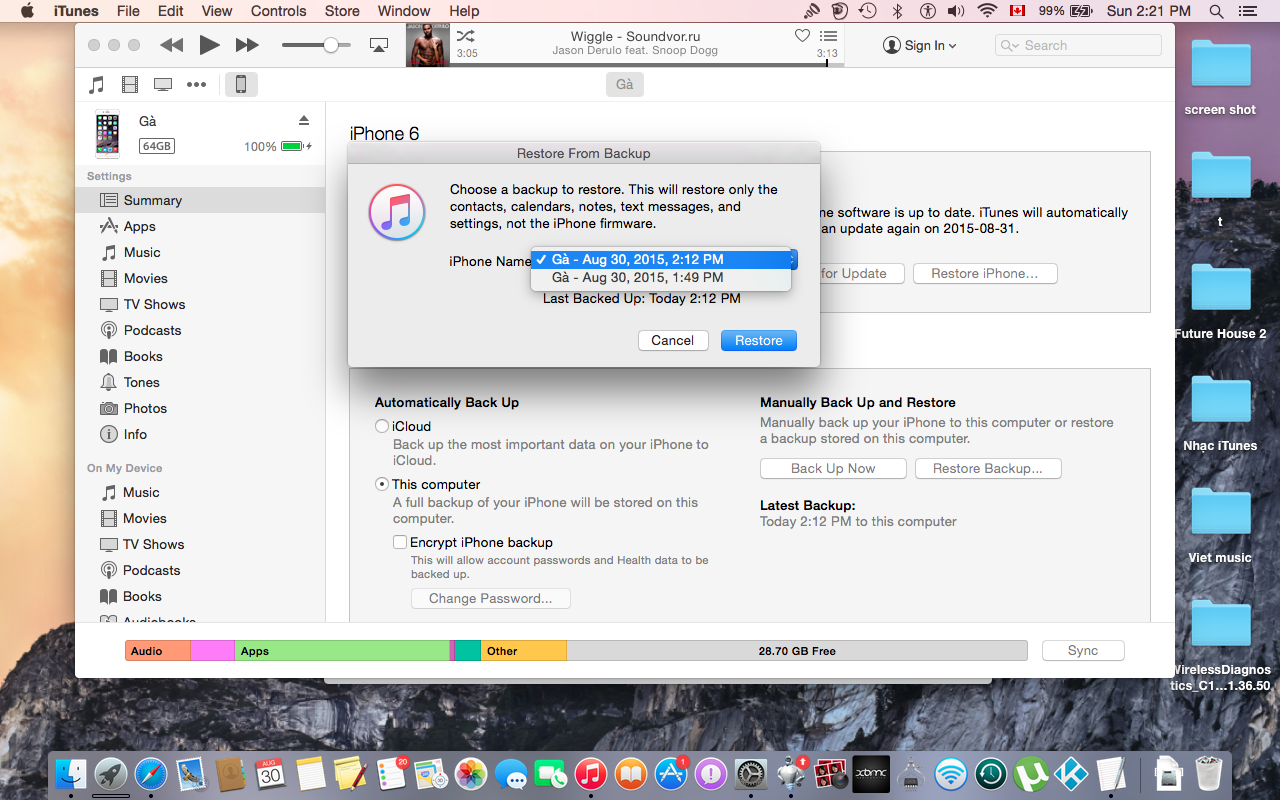Open Spotlight search in the menu bar

click(1216, 11)
